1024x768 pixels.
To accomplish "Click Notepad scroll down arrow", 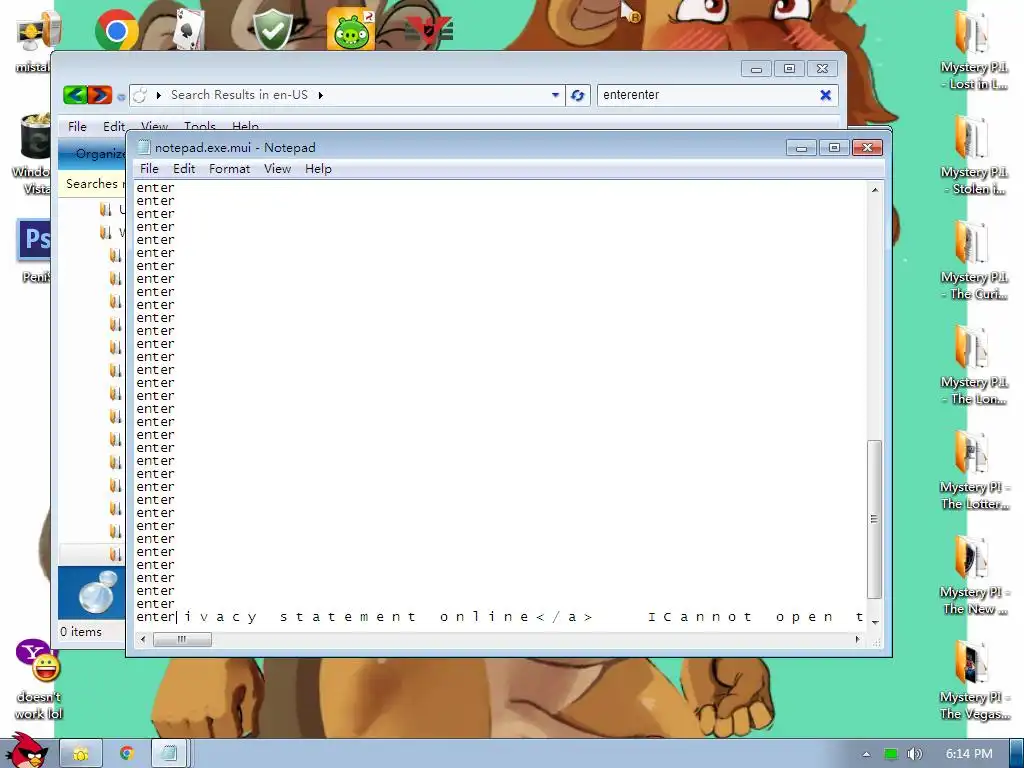I will tap(874, 622).
